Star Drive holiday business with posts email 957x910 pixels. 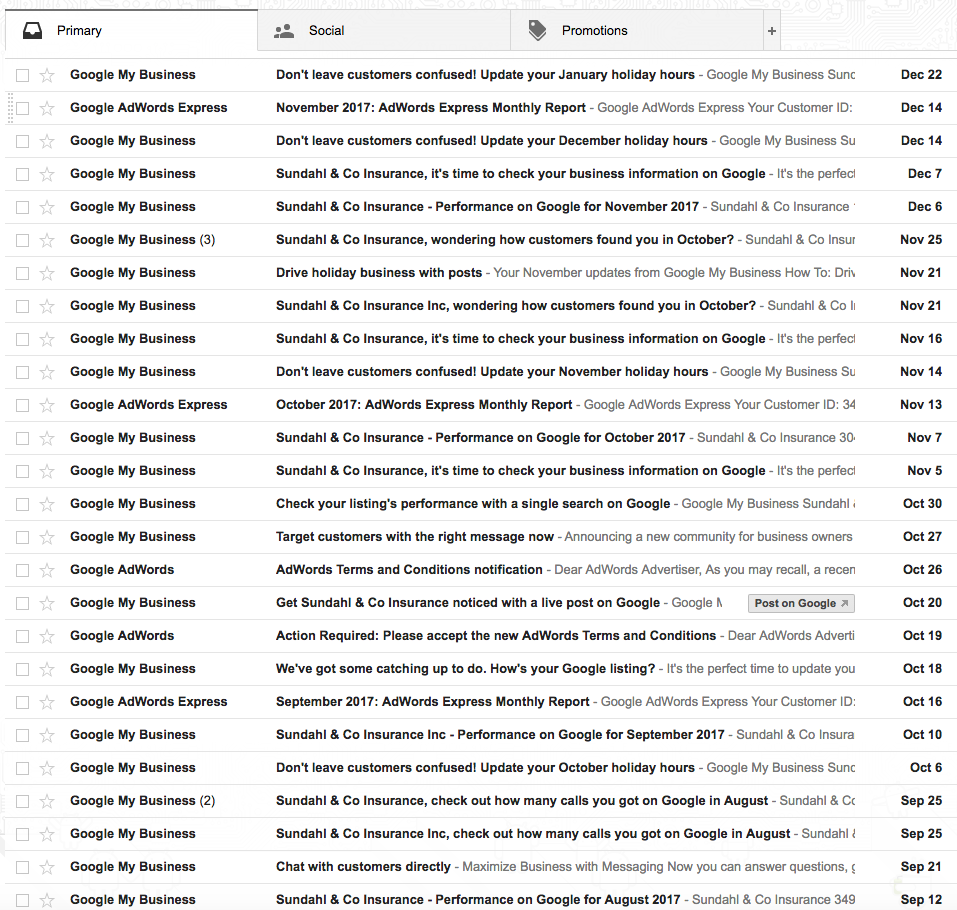[x=47, y=273]
